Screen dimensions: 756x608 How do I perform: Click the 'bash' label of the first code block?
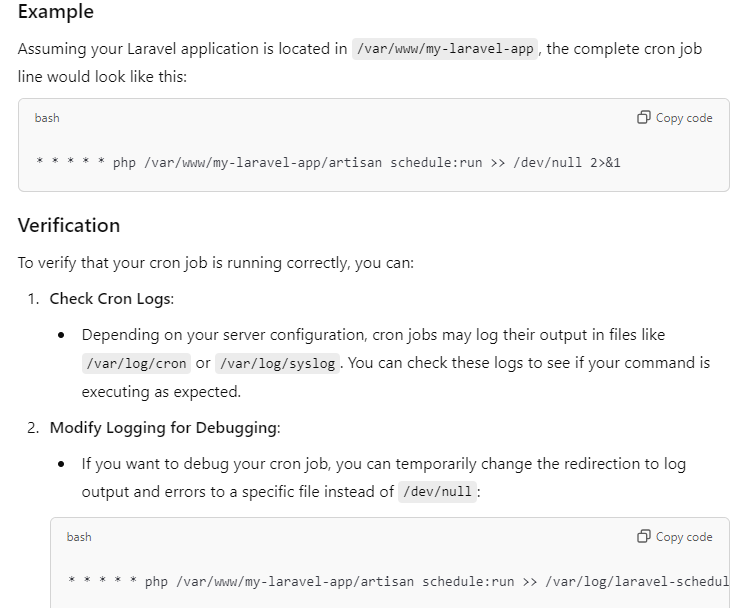tap(47, 118)
